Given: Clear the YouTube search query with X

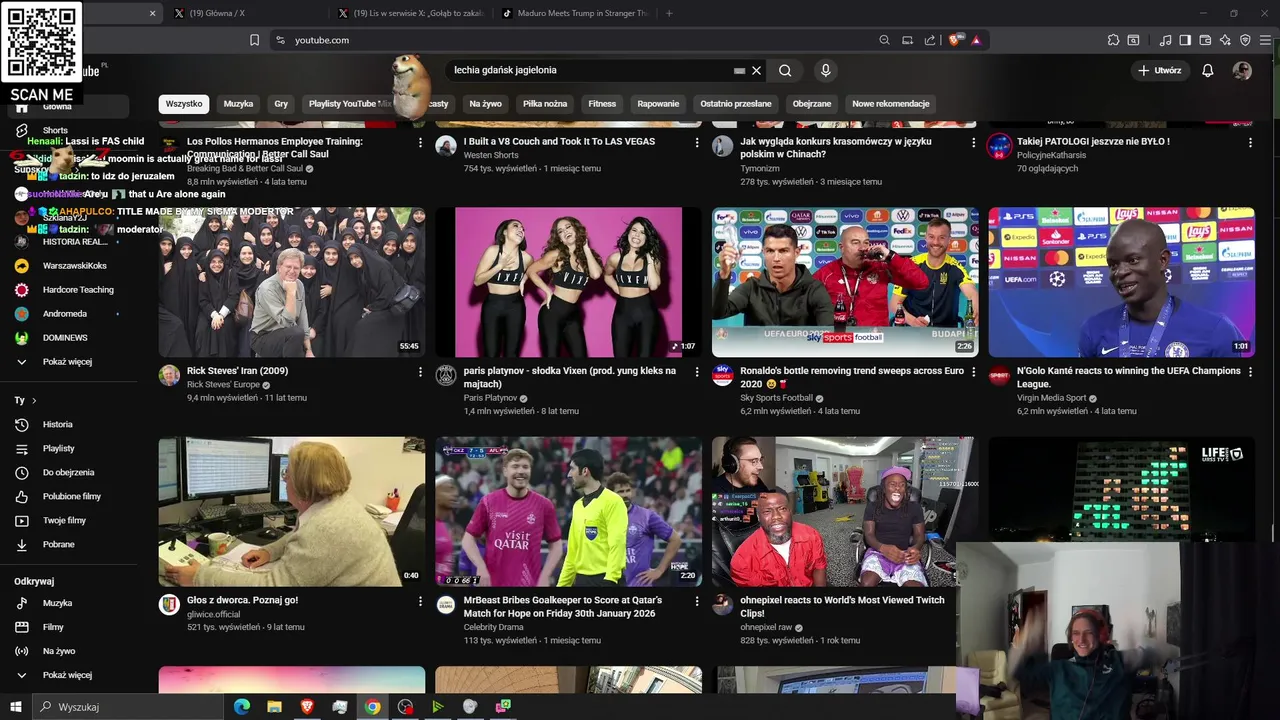Looking at the screenshot, I should (756, 70).
